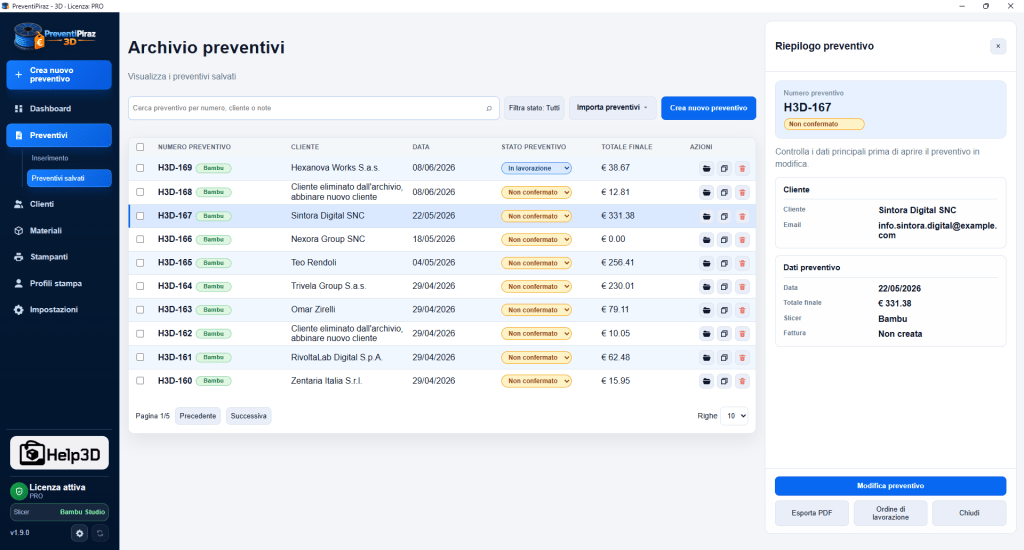This screenshot has width=1024, height=550.
Task: Check the box for quote H3D-163
Action: pyautogui.click(x=140, y=310)
